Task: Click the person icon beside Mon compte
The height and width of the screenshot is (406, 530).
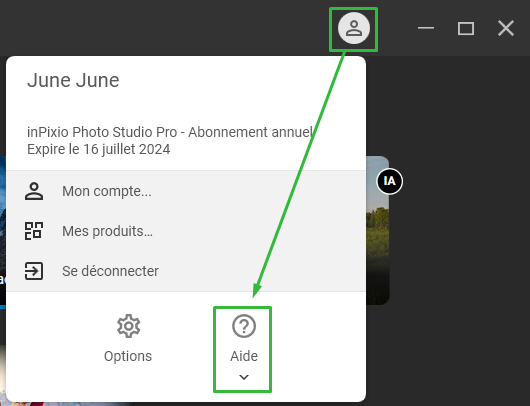Action: [34, 191]
